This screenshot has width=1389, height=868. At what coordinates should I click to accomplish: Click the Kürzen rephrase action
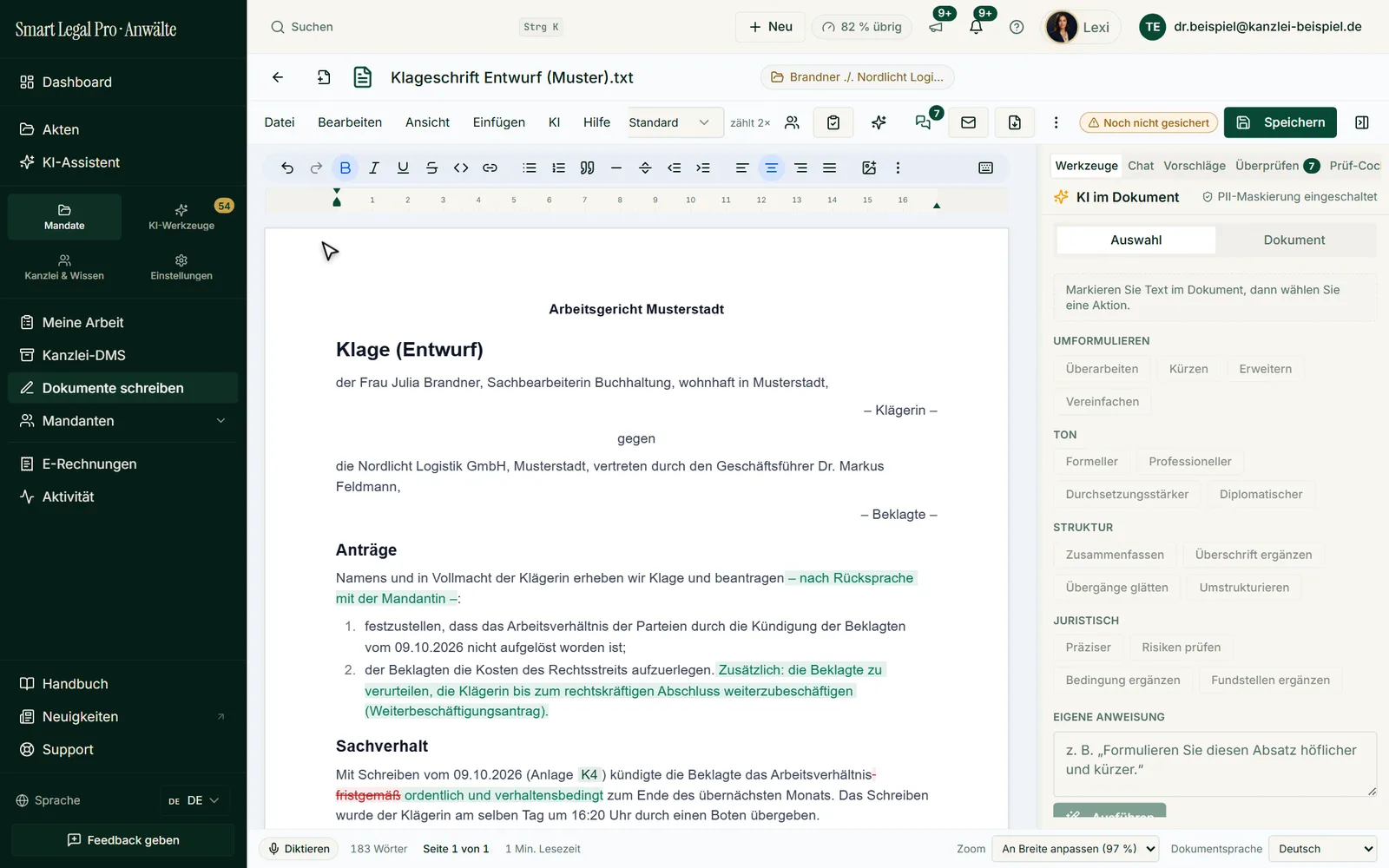tap(1188, 369)
